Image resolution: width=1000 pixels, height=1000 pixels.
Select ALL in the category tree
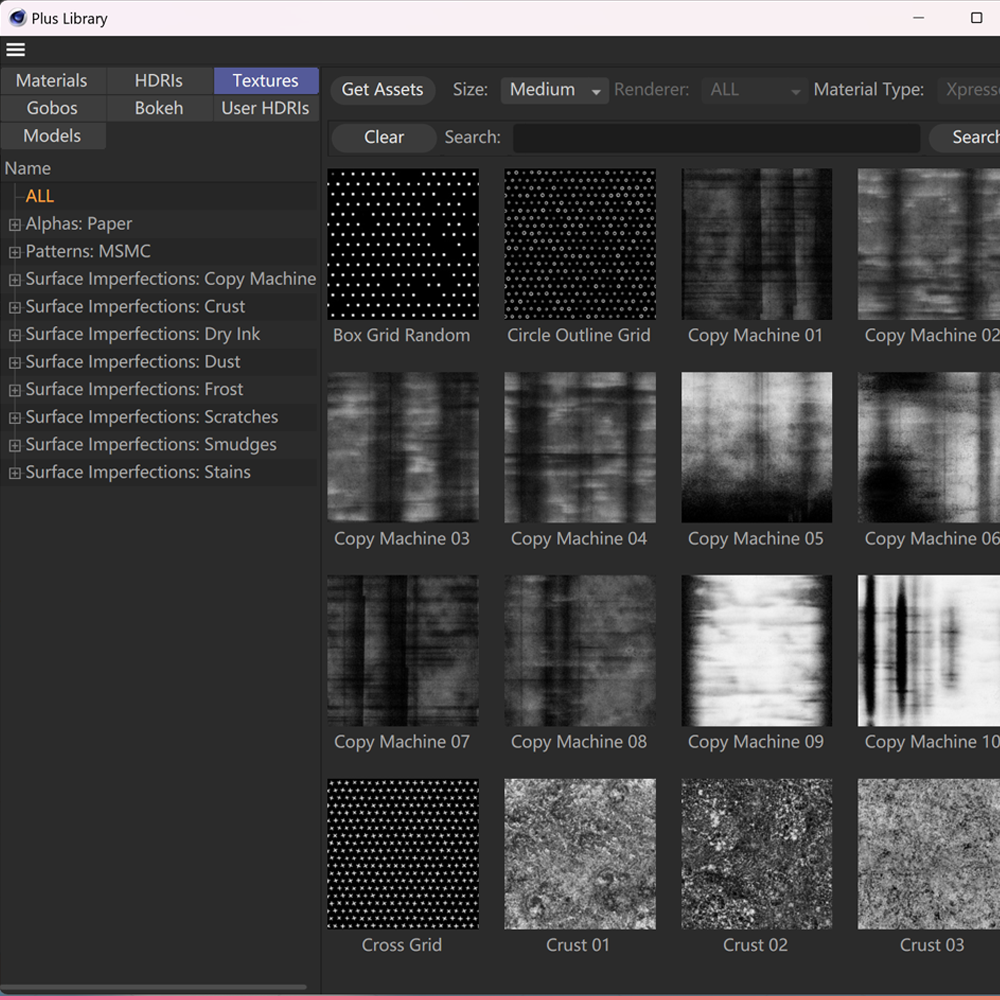click(x=40, y=197)
